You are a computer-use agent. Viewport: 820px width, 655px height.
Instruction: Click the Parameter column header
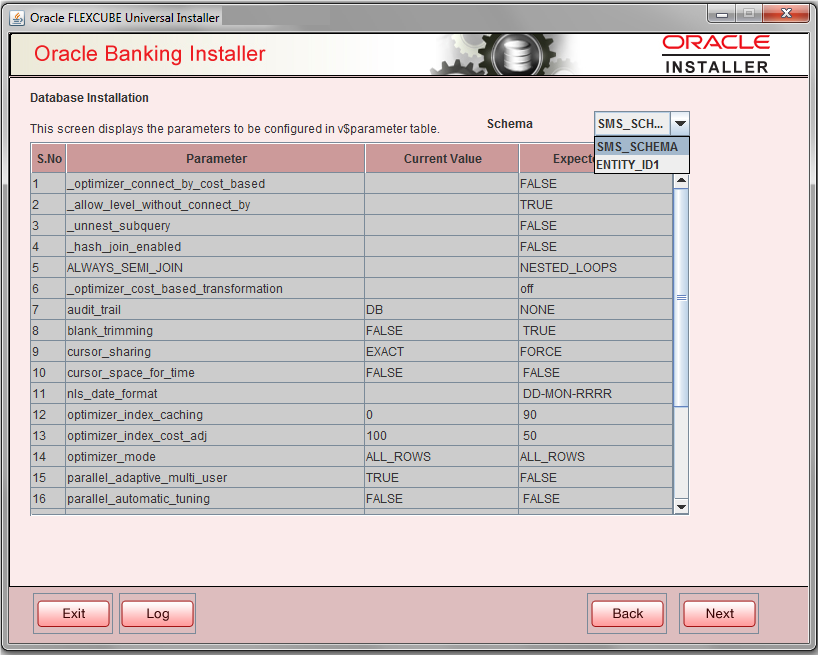pyautogui.click(x=216, y=158)
